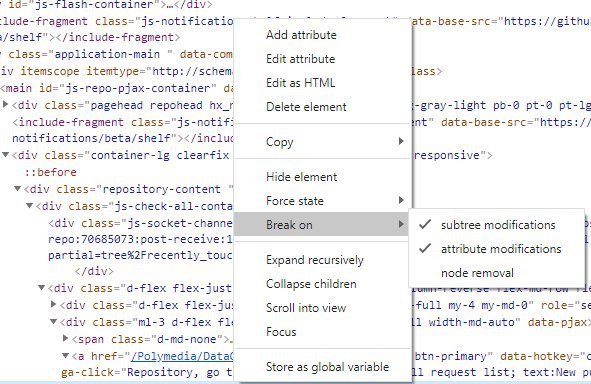Open the /Polymedia/Data href link

coord(182,356)
